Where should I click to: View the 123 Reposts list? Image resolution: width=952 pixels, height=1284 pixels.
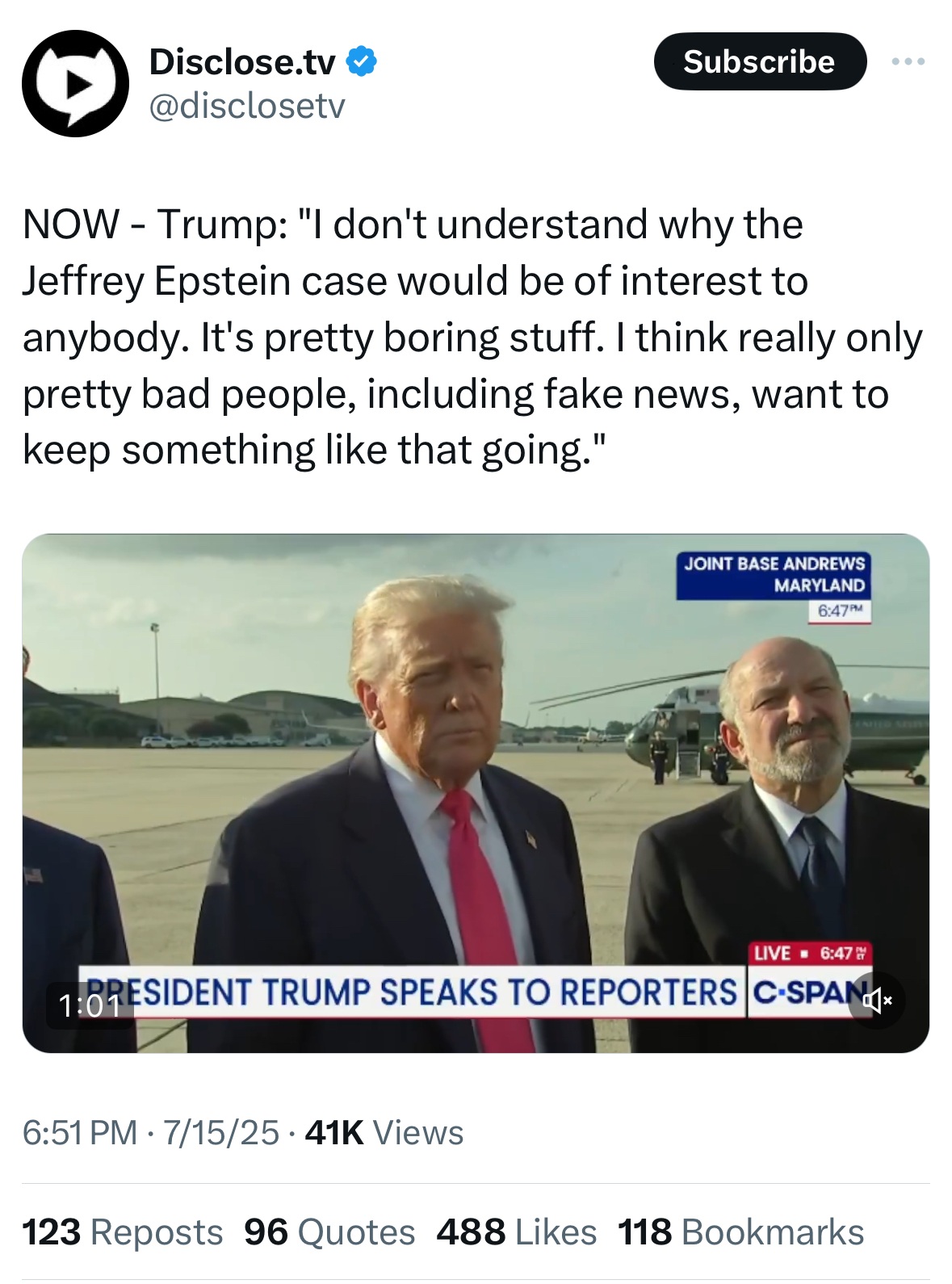pyautogui.click(x=122, y=1232)
